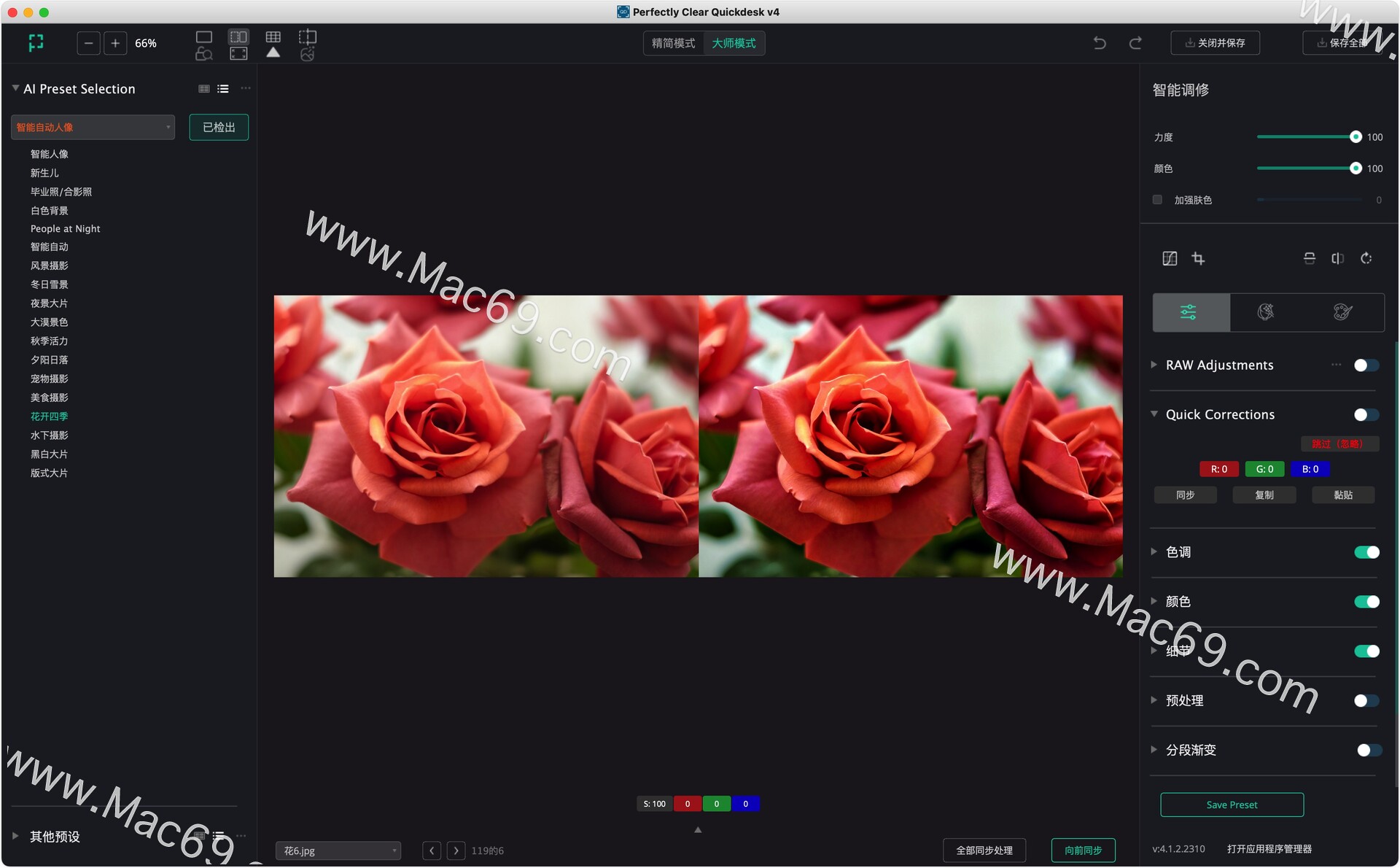The height and width of the screenshot is (868, 1400).
Task: Click the red R: 0 swatch
Action: 1218,469
